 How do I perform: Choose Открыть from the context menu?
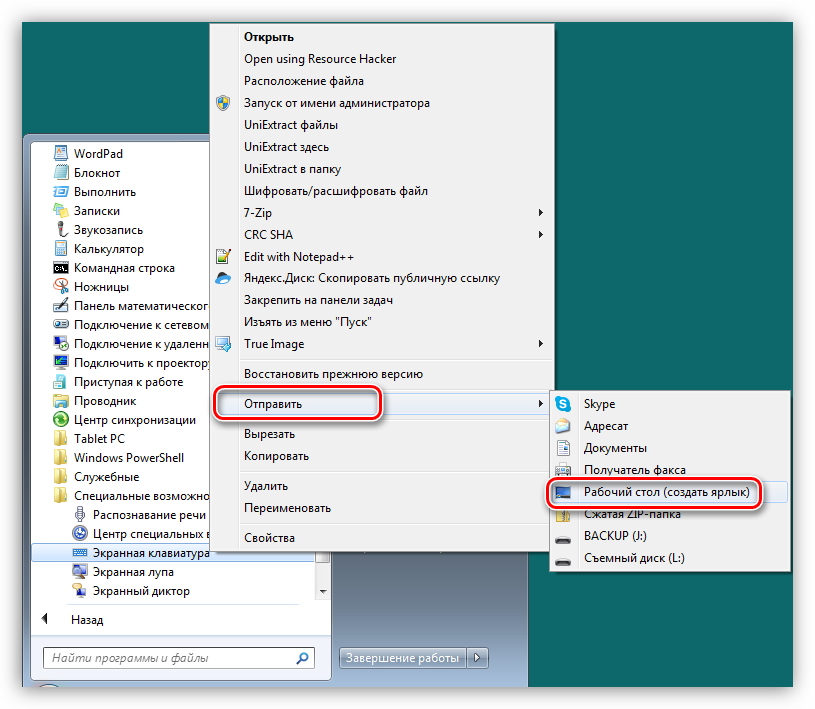pos(269,37)
